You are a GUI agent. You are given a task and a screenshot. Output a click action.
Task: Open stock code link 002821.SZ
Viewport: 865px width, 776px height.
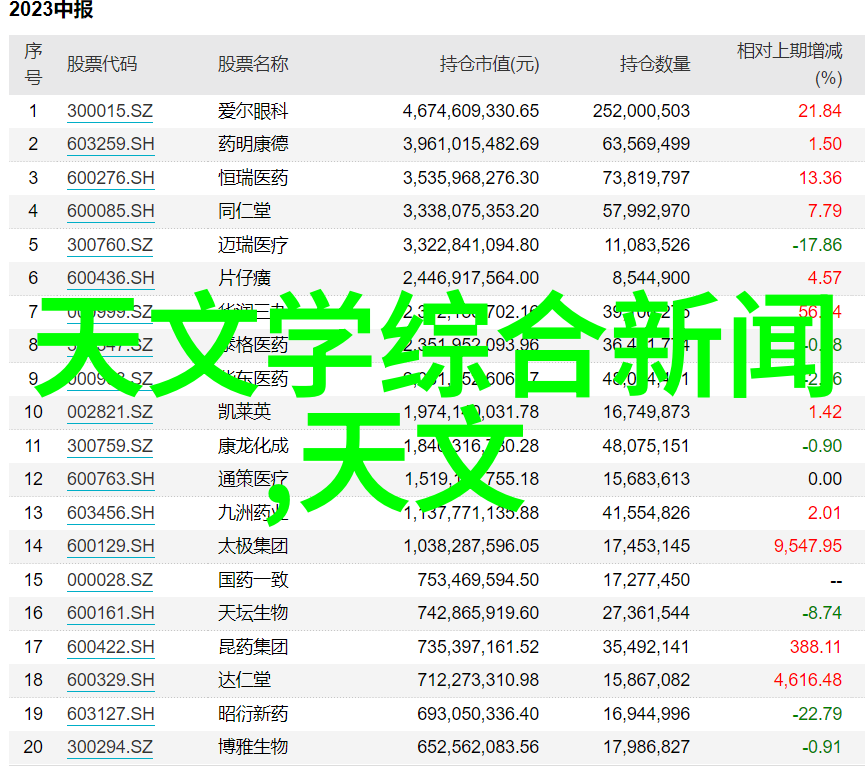[110, 413]
